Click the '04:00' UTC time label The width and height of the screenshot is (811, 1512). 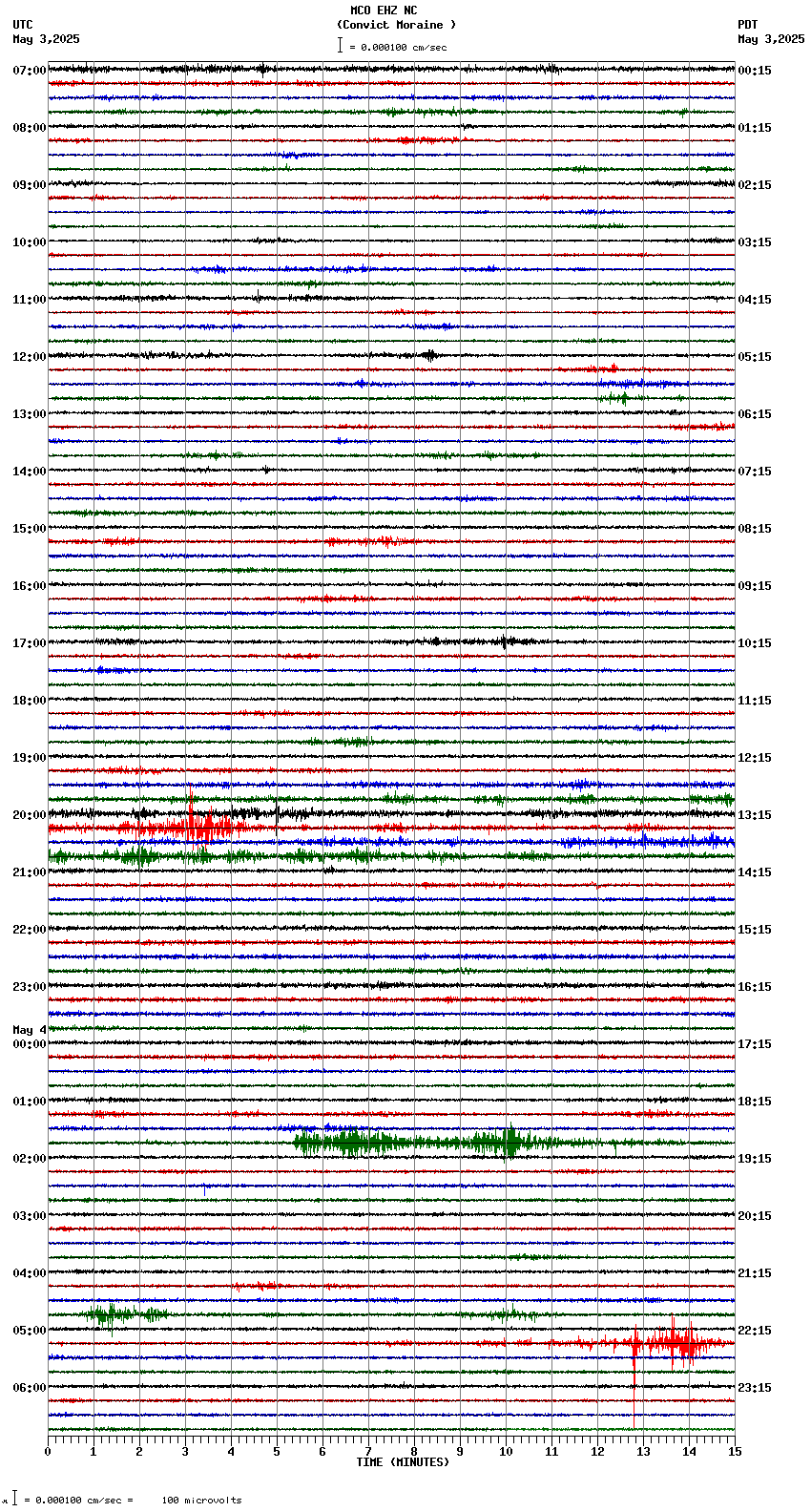click(30, 1273)
